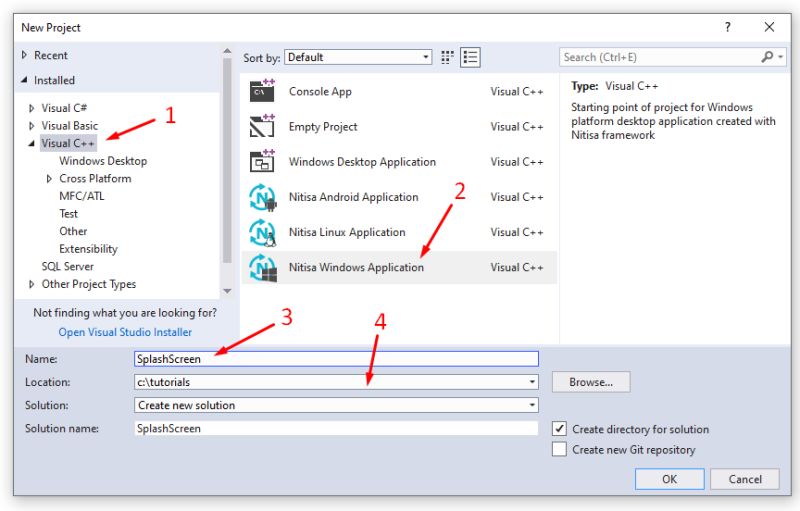Click the Nitisa Android Application icon

262,197
